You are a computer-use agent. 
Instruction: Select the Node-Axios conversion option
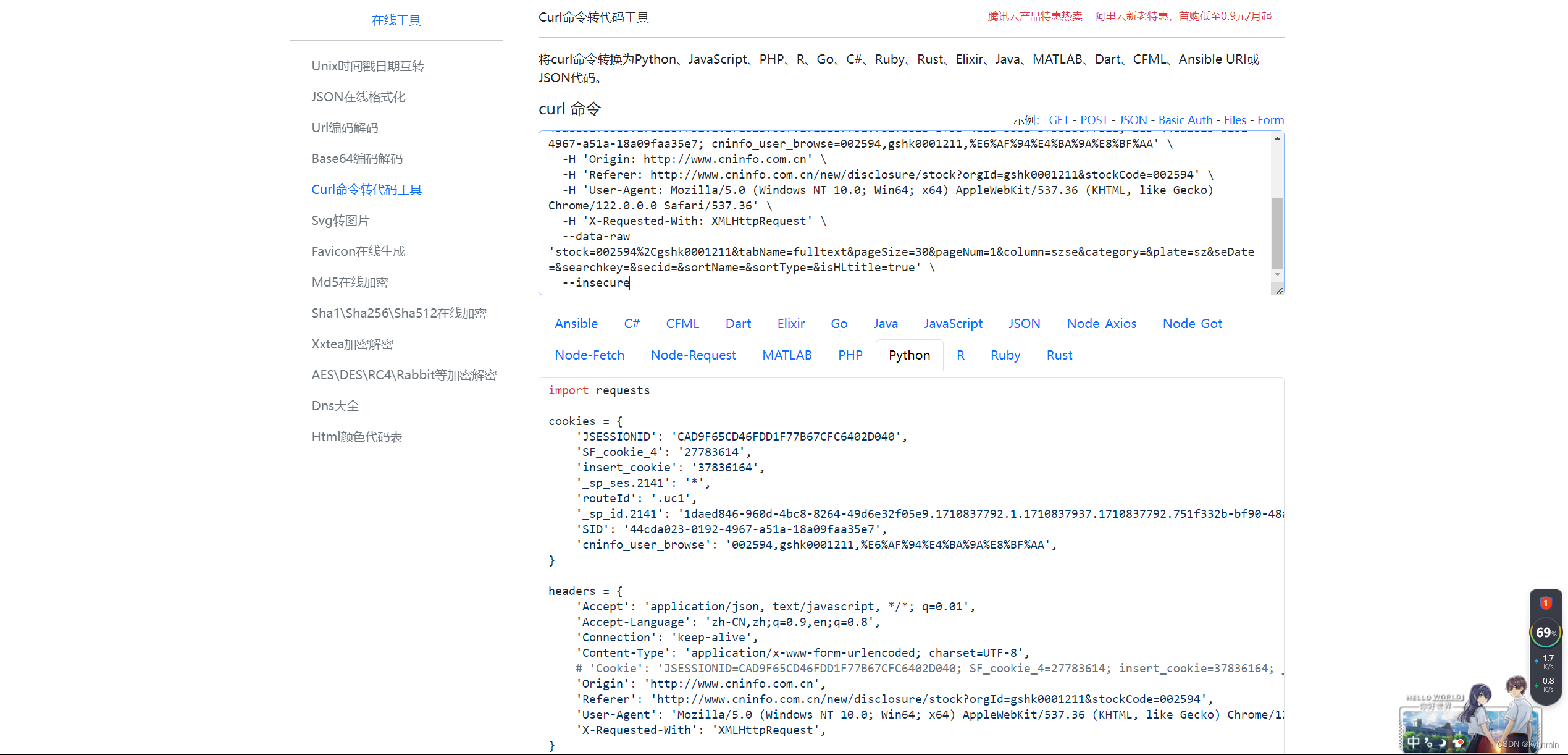(x=1101, y=323)
